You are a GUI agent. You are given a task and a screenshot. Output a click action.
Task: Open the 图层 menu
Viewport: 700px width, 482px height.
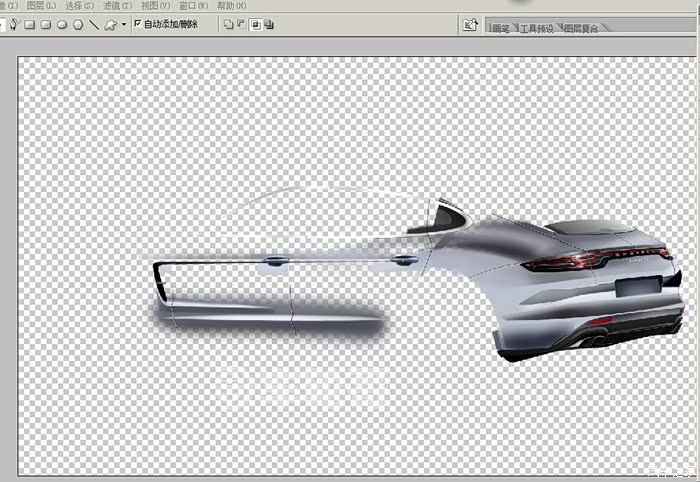[42, 5]
